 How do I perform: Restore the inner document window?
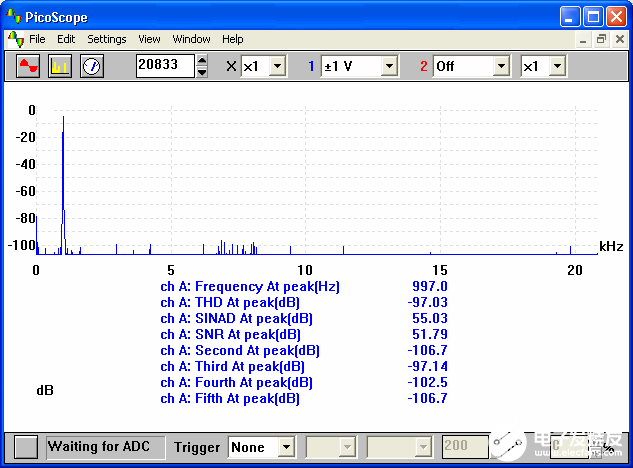[601, 40]
